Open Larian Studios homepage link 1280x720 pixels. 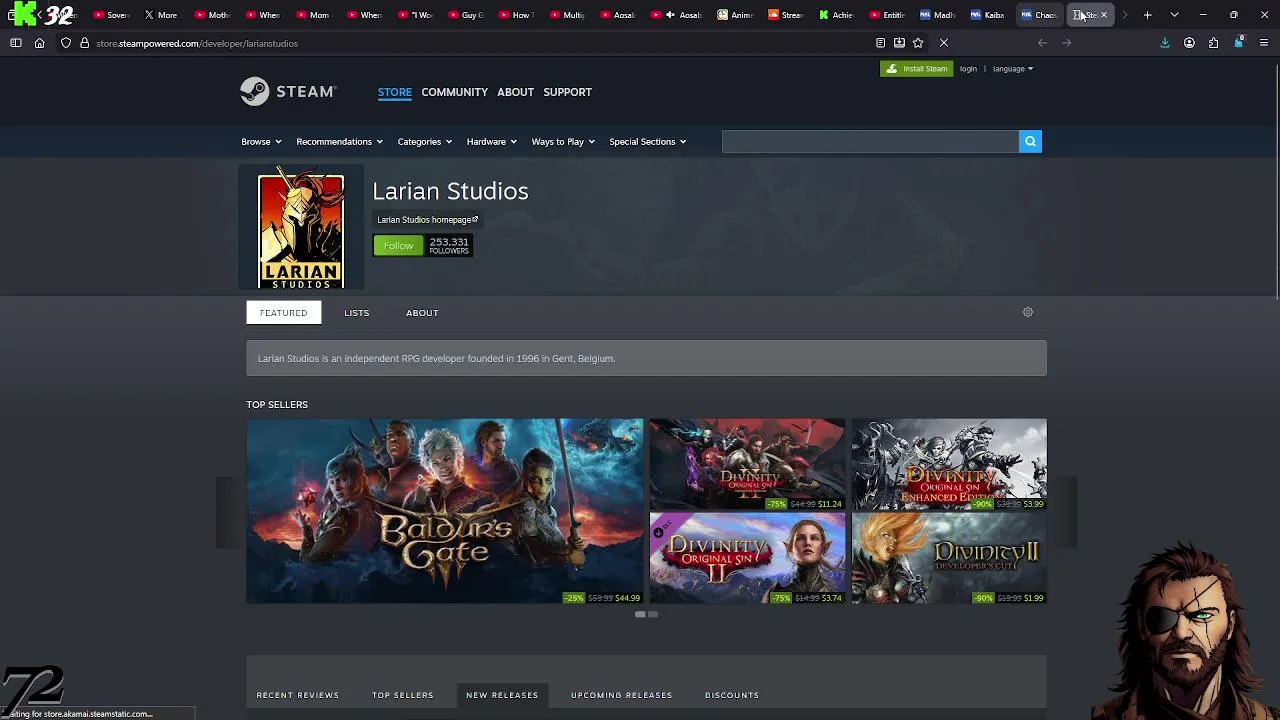coord(427,220)
